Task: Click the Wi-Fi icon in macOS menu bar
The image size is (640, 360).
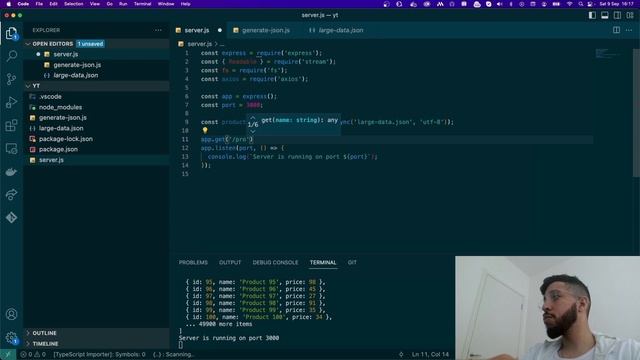Action: (569, 4)
